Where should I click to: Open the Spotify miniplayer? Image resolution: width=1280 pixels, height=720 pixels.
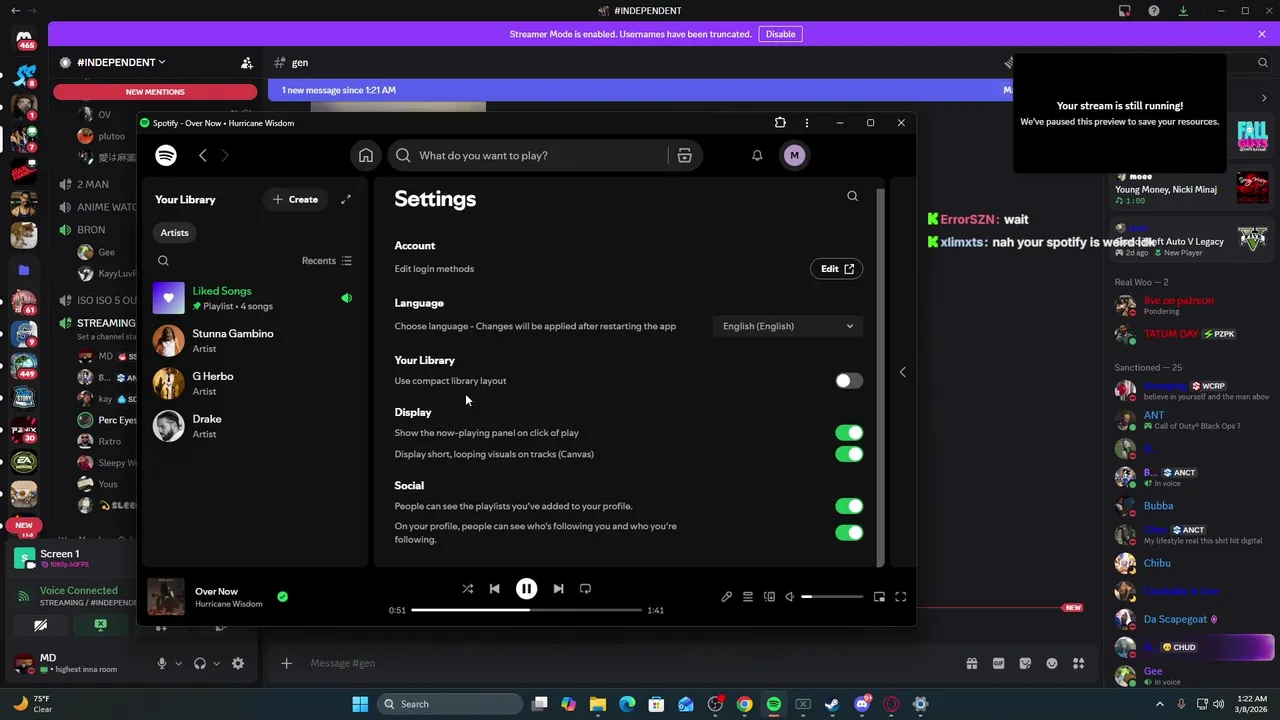(x=879, y=597)
